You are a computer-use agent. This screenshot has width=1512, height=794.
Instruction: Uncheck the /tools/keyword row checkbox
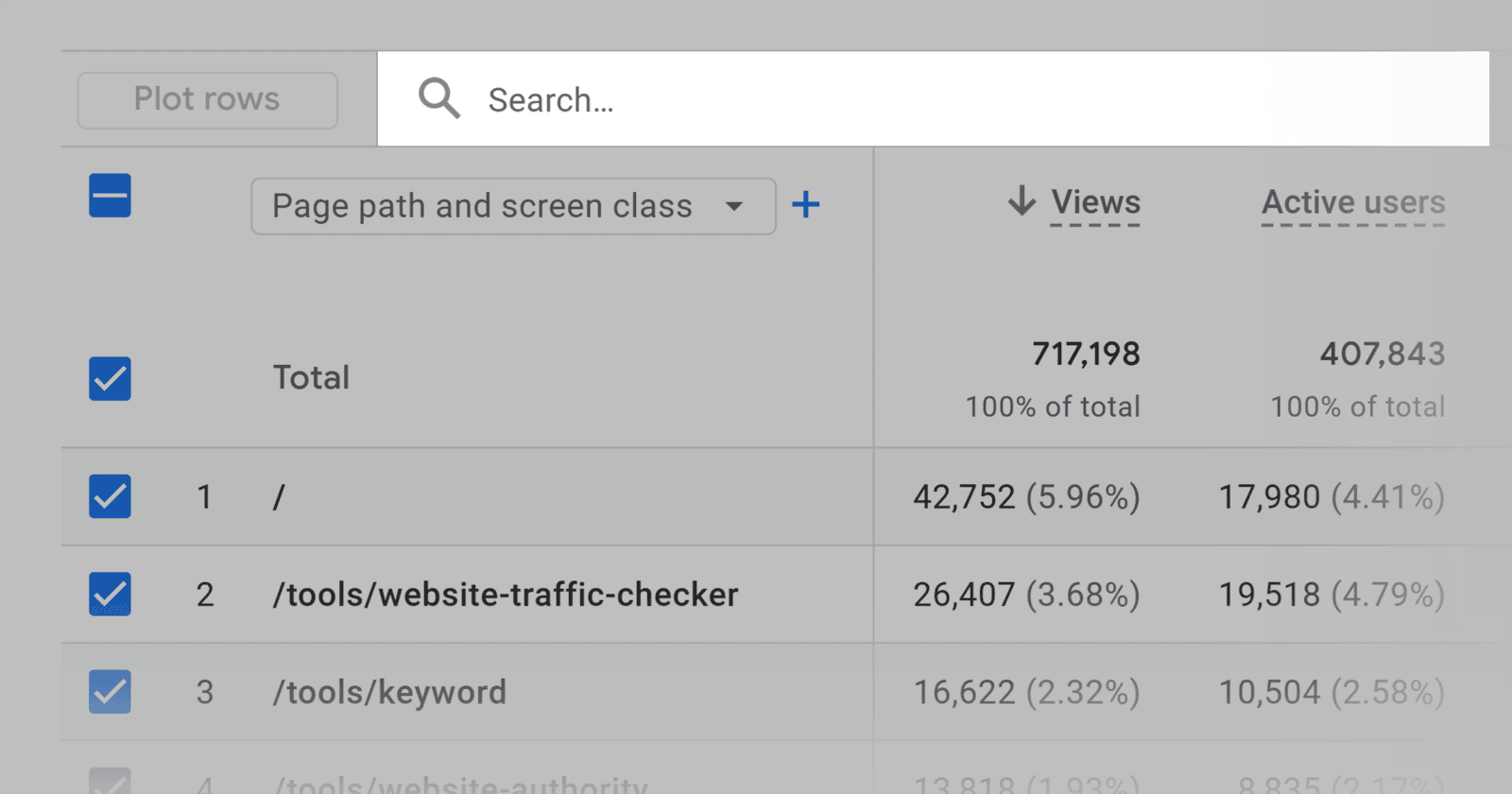110,692
